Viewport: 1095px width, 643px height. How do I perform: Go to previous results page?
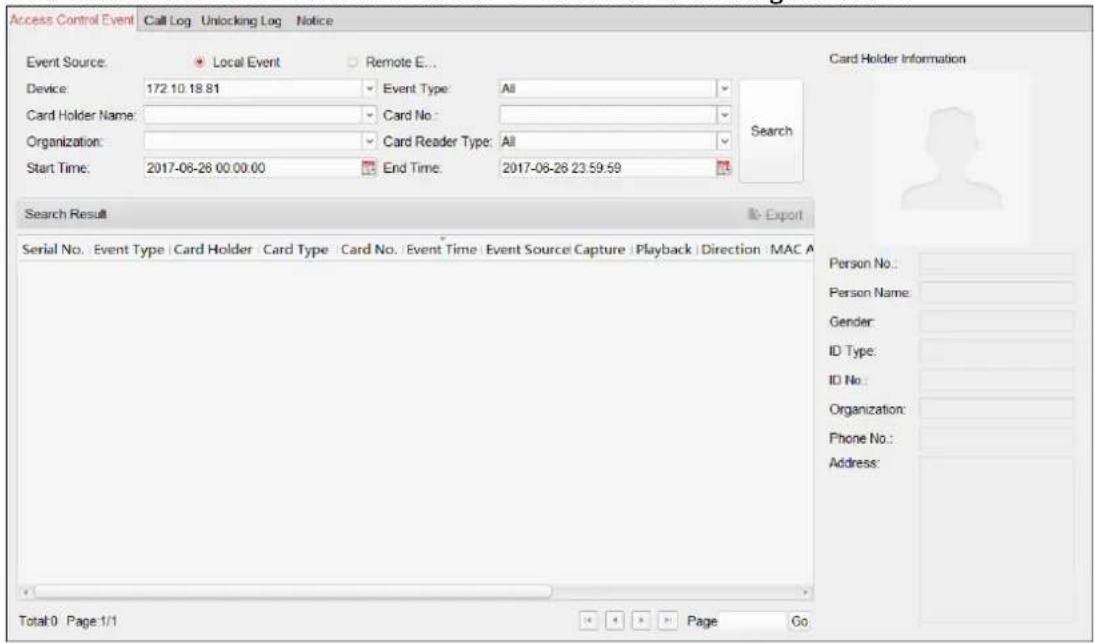pyautogui.click(x=615, y=621)
